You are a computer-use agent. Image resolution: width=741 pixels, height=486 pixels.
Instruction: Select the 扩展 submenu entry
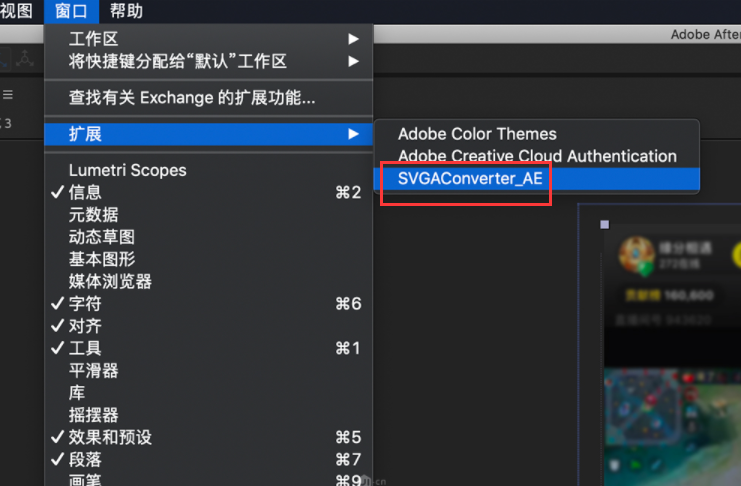click(208, 134)
